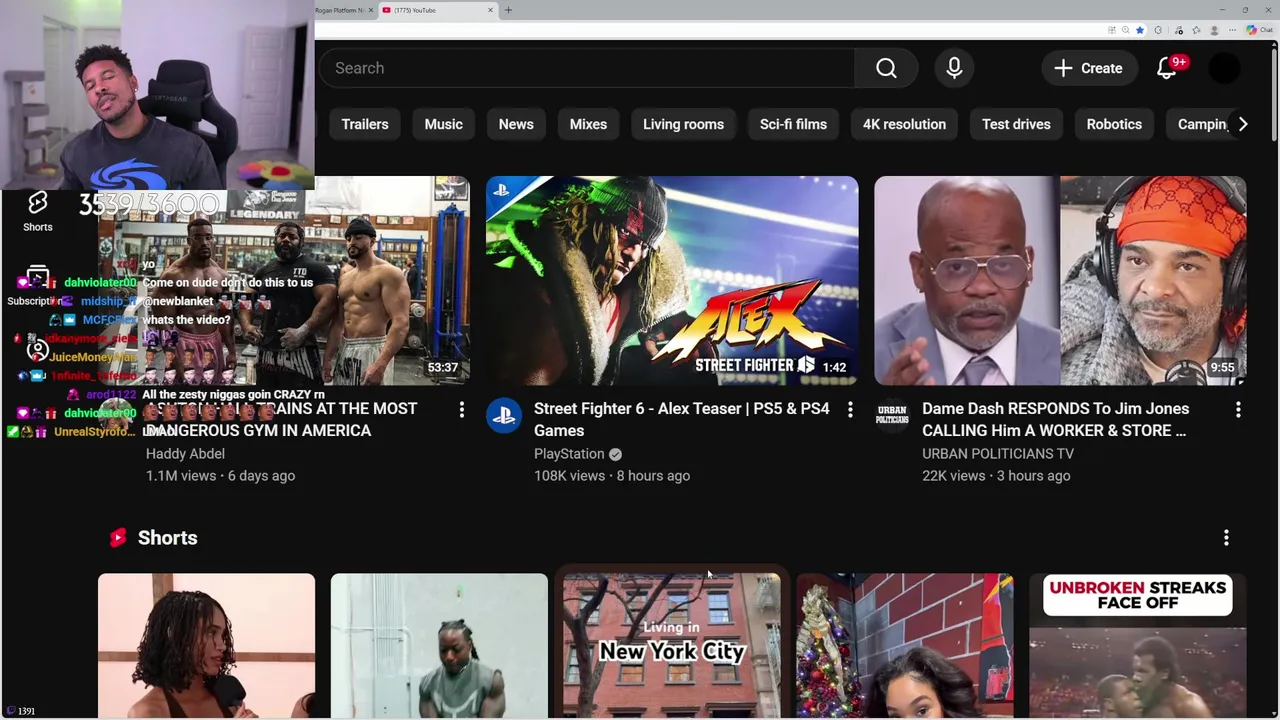Open the Create button menu
The height and width of the screenshot is (720, 1280).
pyautogui.click(x=1088, y=68)
